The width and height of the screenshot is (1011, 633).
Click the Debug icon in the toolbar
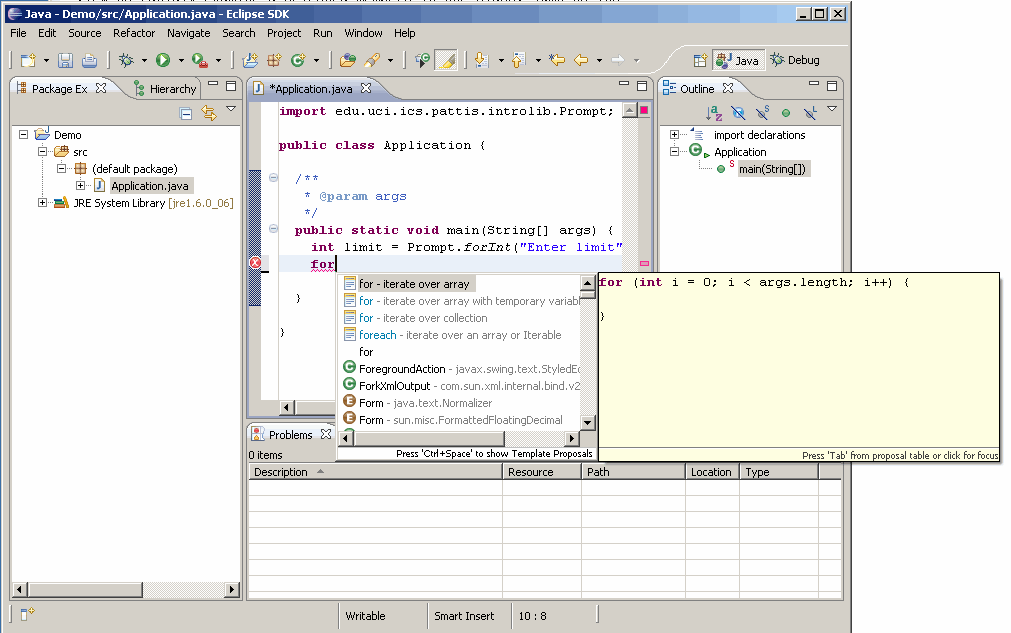tap(126, 59)
